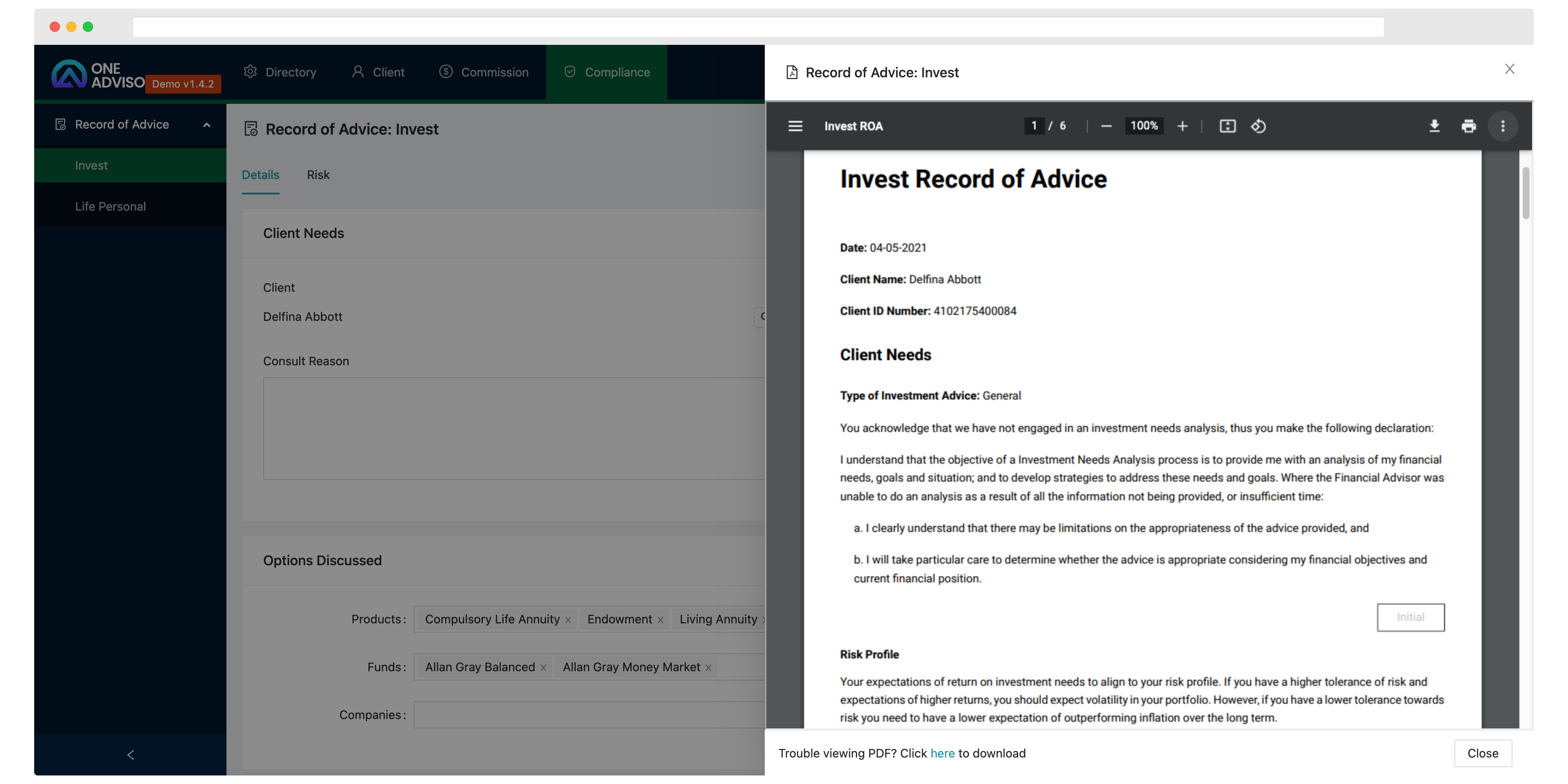
Task: Rotate the PDF page
Action: click(1259, 126)
